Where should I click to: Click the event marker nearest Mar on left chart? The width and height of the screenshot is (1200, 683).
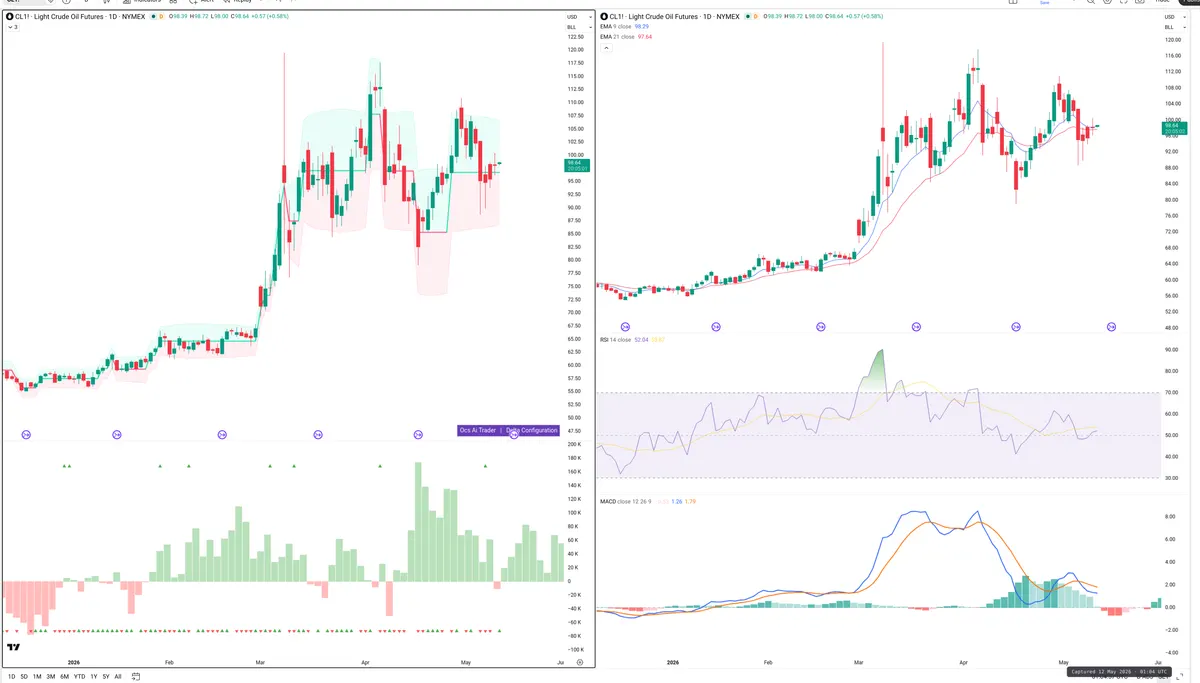(x=222, y=434)
